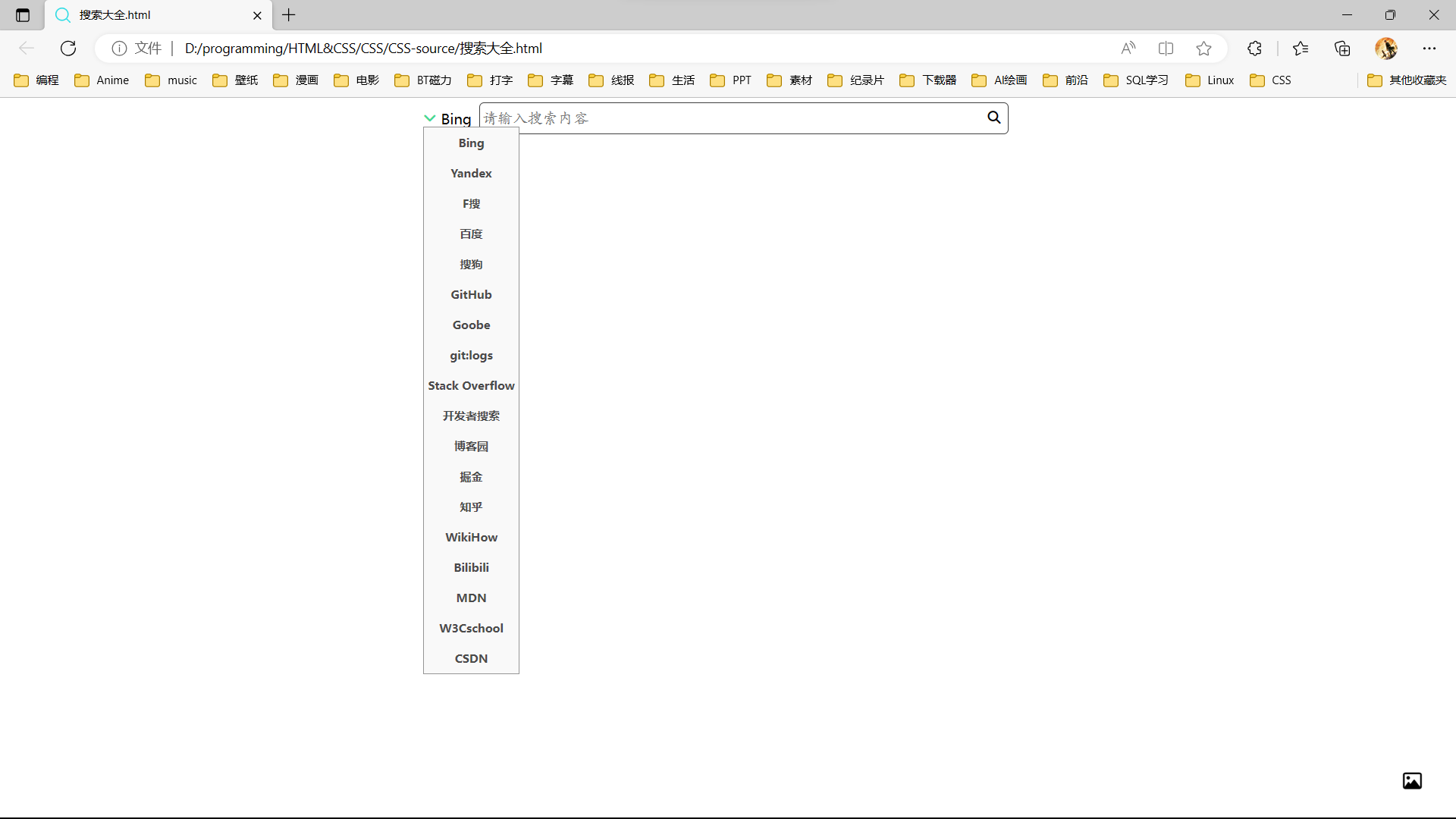Click the magnifier search icon in search box
This screenshot has width=1456, height=819.
[993, 118]
